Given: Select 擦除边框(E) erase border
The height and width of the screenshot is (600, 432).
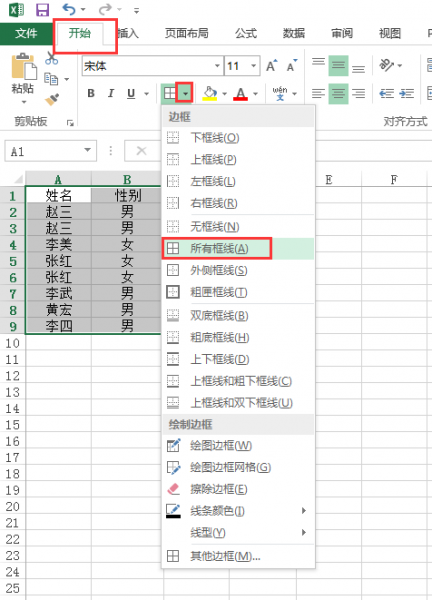Looking at the screenshot, I should coord(238,489).
